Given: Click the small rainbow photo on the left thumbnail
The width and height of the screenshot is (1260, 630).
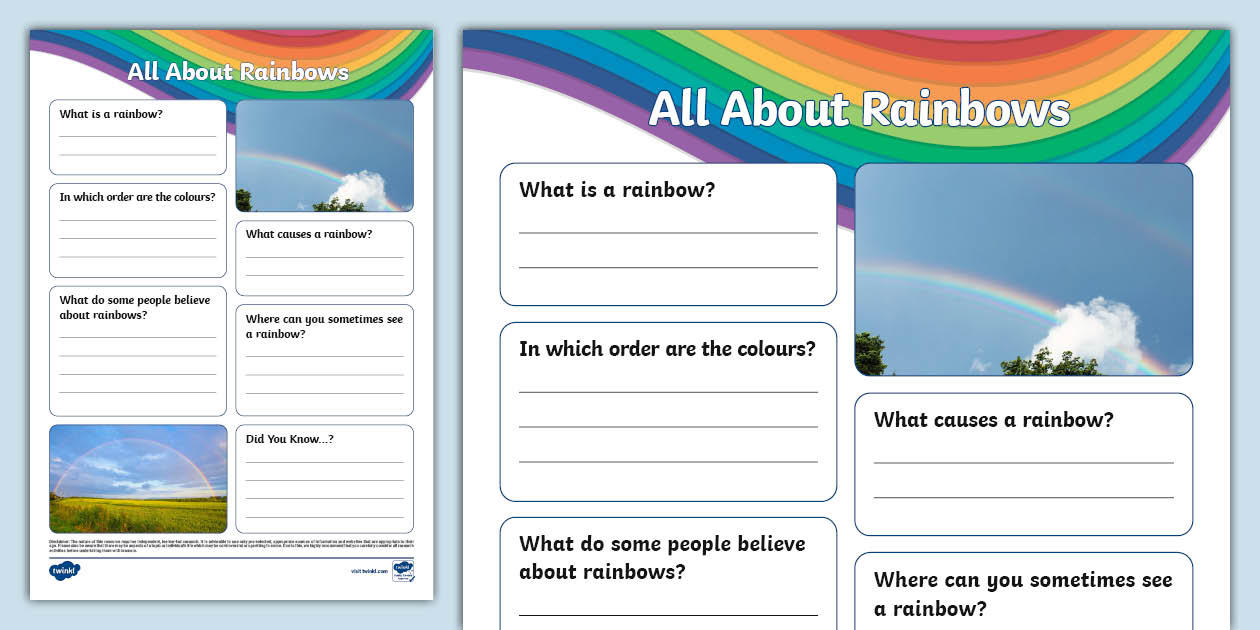Looking at the screenshot, I should coord(324,155).
